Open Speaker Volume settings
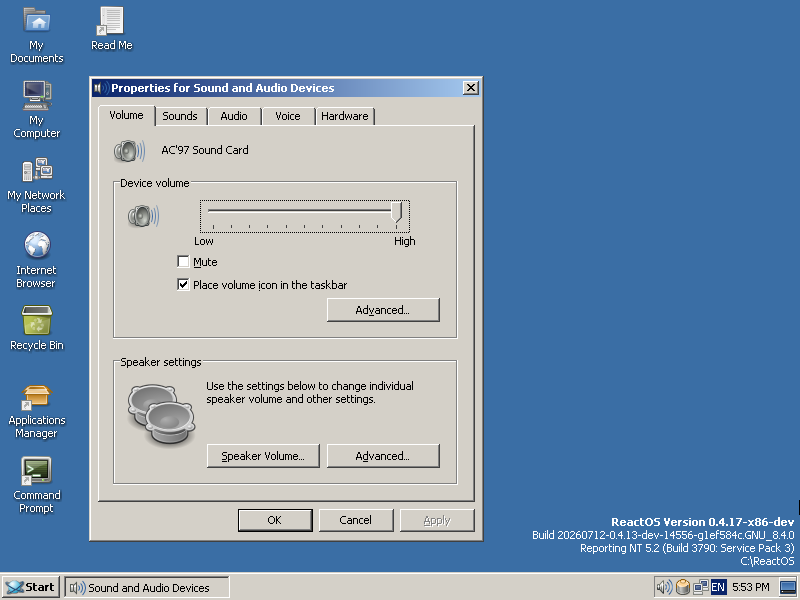 point(263,456)
